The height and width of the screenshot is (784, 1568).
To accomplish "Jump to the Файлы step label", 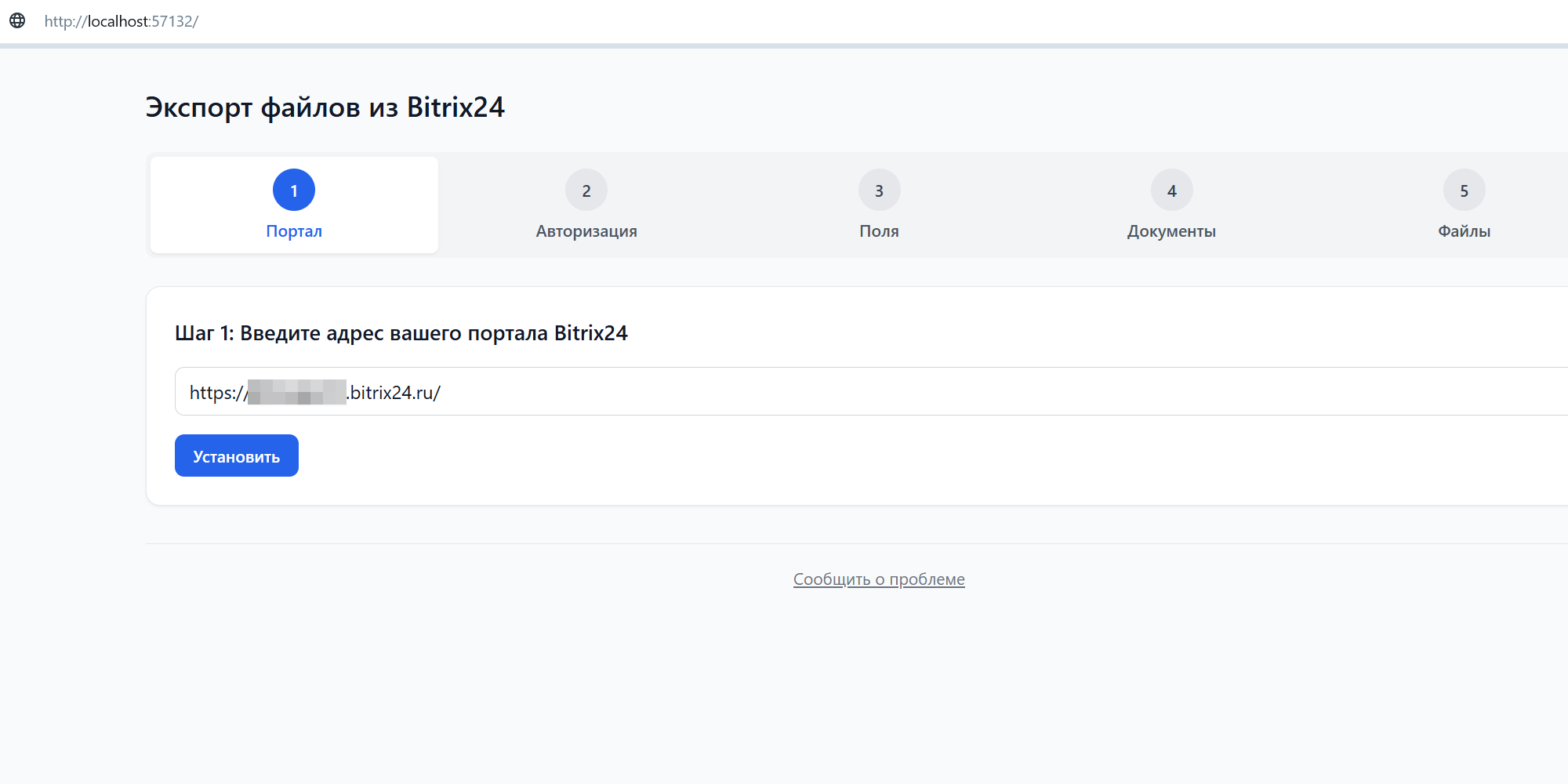I will click(x=1464, y=231).
